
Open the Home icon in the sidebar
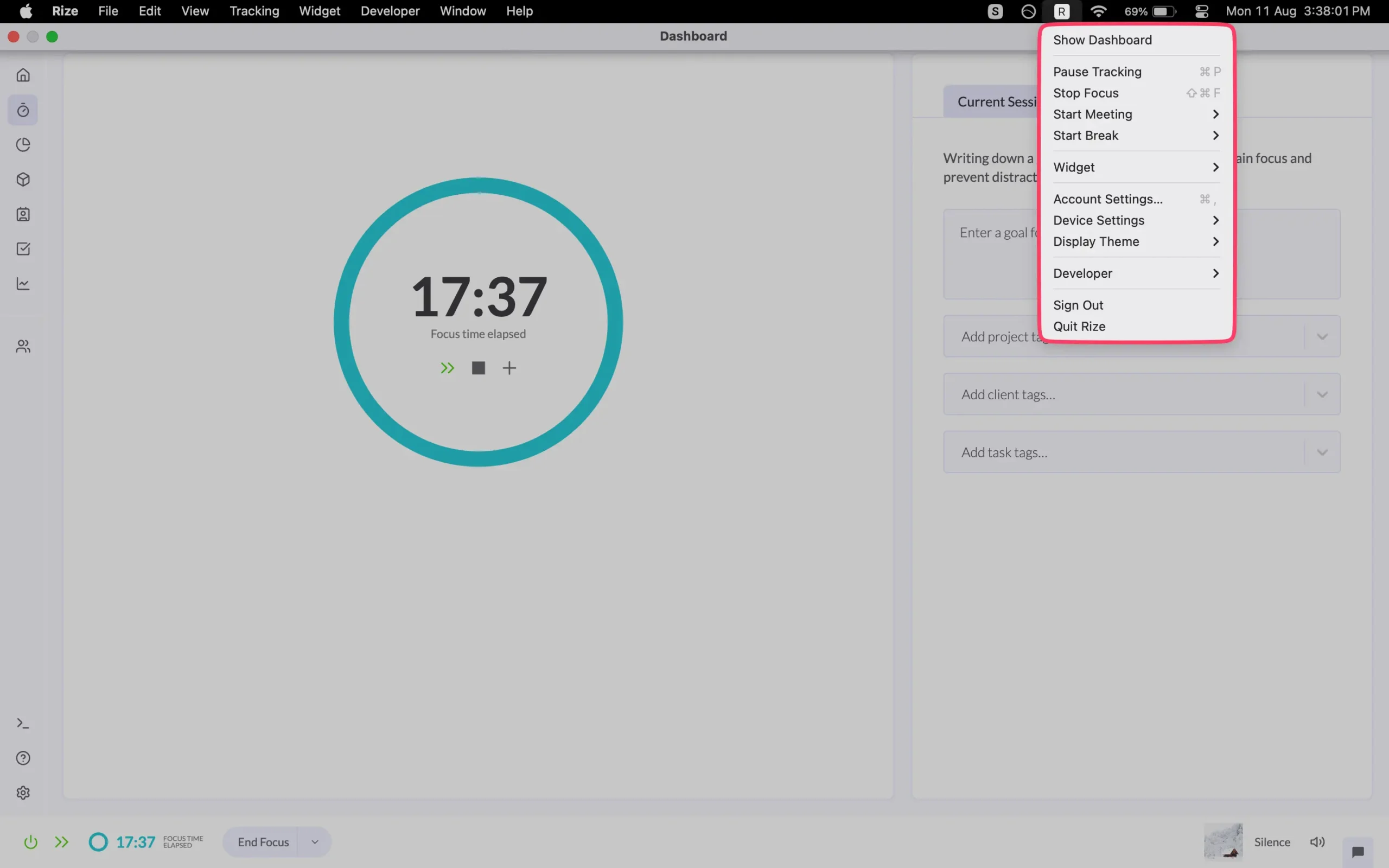(23, 75)
